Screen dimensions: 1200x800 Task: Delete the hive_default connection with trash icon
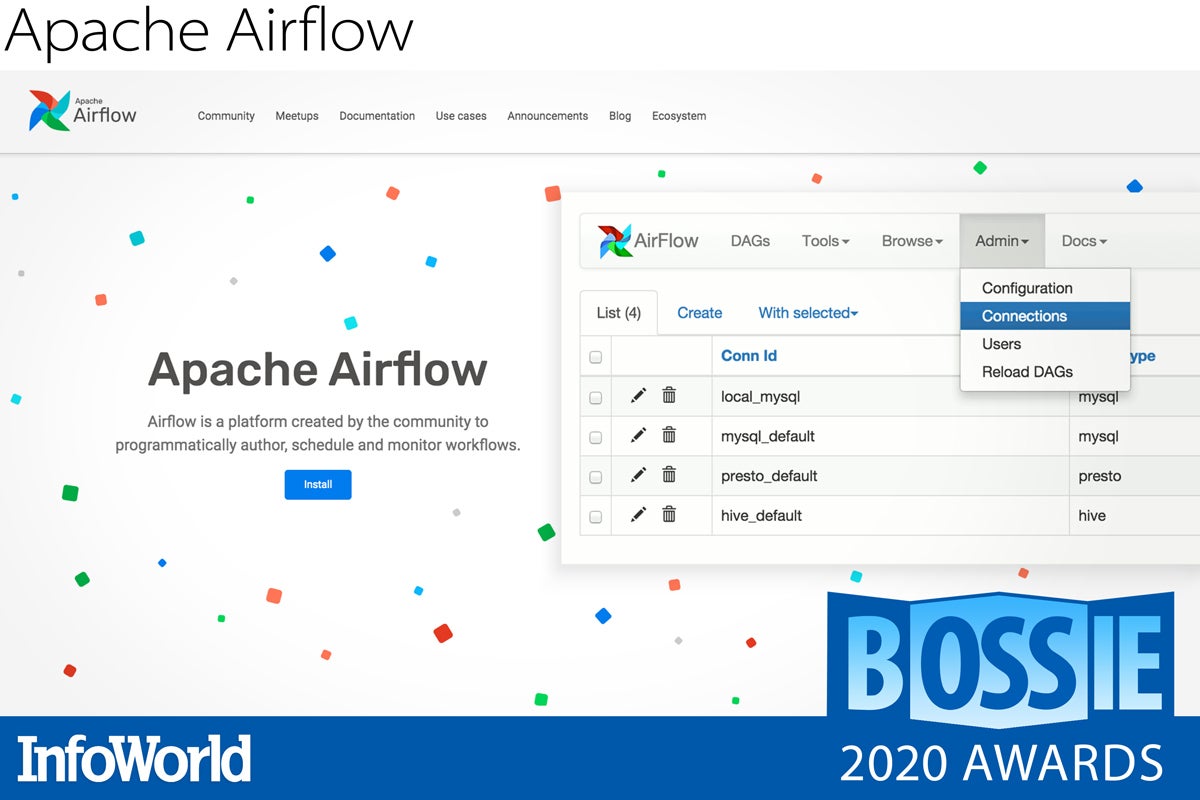point(669,515)
